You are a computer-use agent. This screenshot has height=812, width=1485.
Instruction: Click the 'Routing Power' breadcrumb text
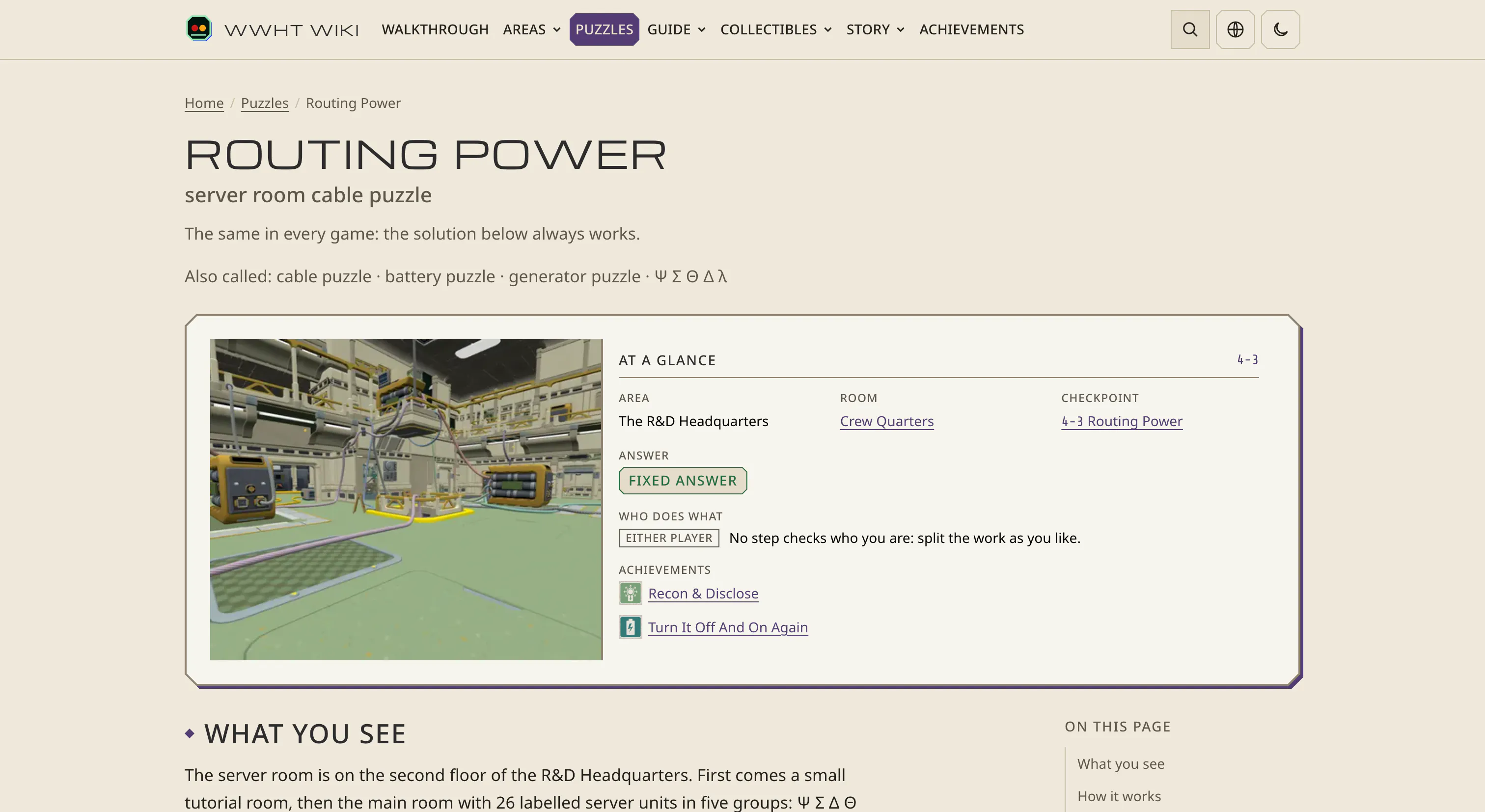pos(353,103)
